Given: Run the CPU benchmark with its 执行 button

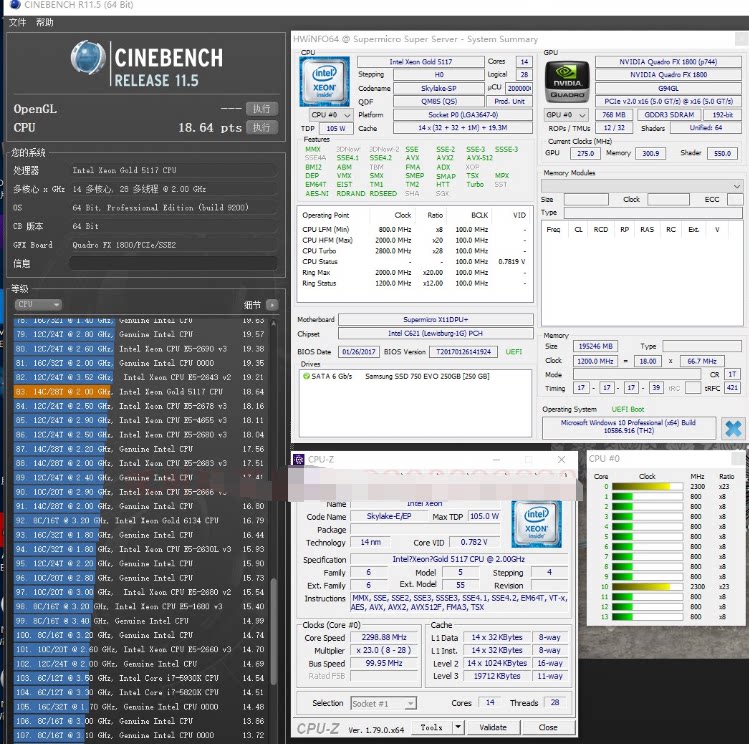Looking at the screenshot, I should click(261, 127).
